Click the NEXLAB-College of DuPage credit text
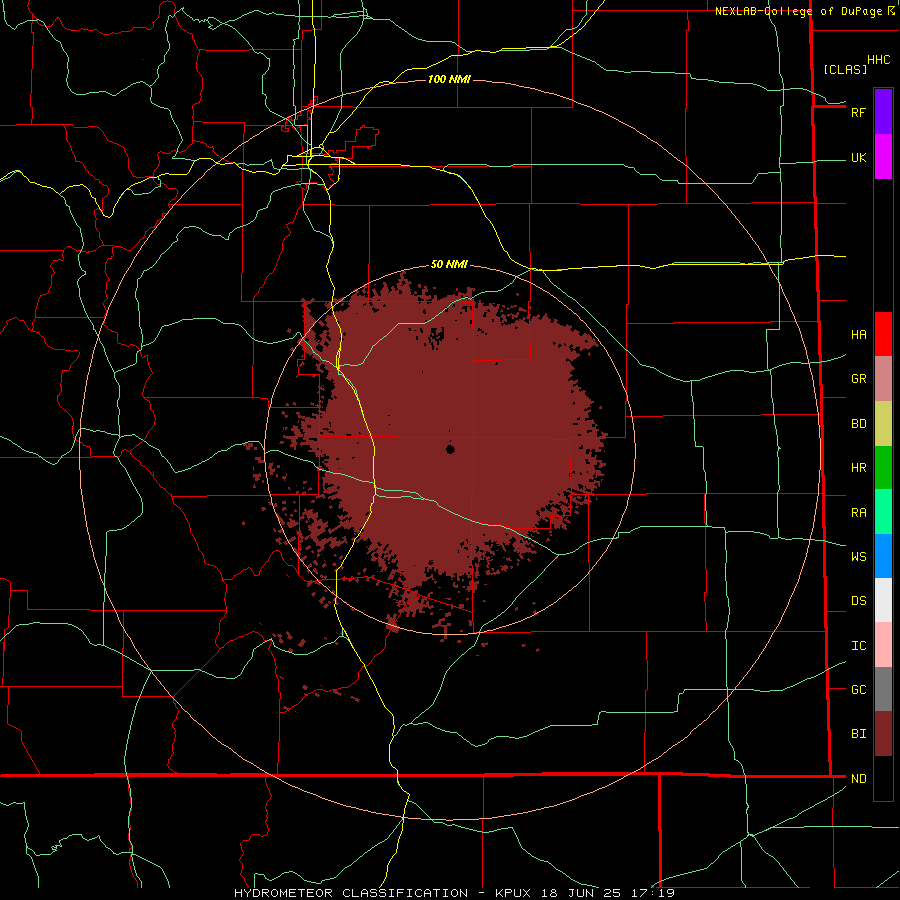The width and height of the screenshot is (900, 900). click(x=798, y=11)
